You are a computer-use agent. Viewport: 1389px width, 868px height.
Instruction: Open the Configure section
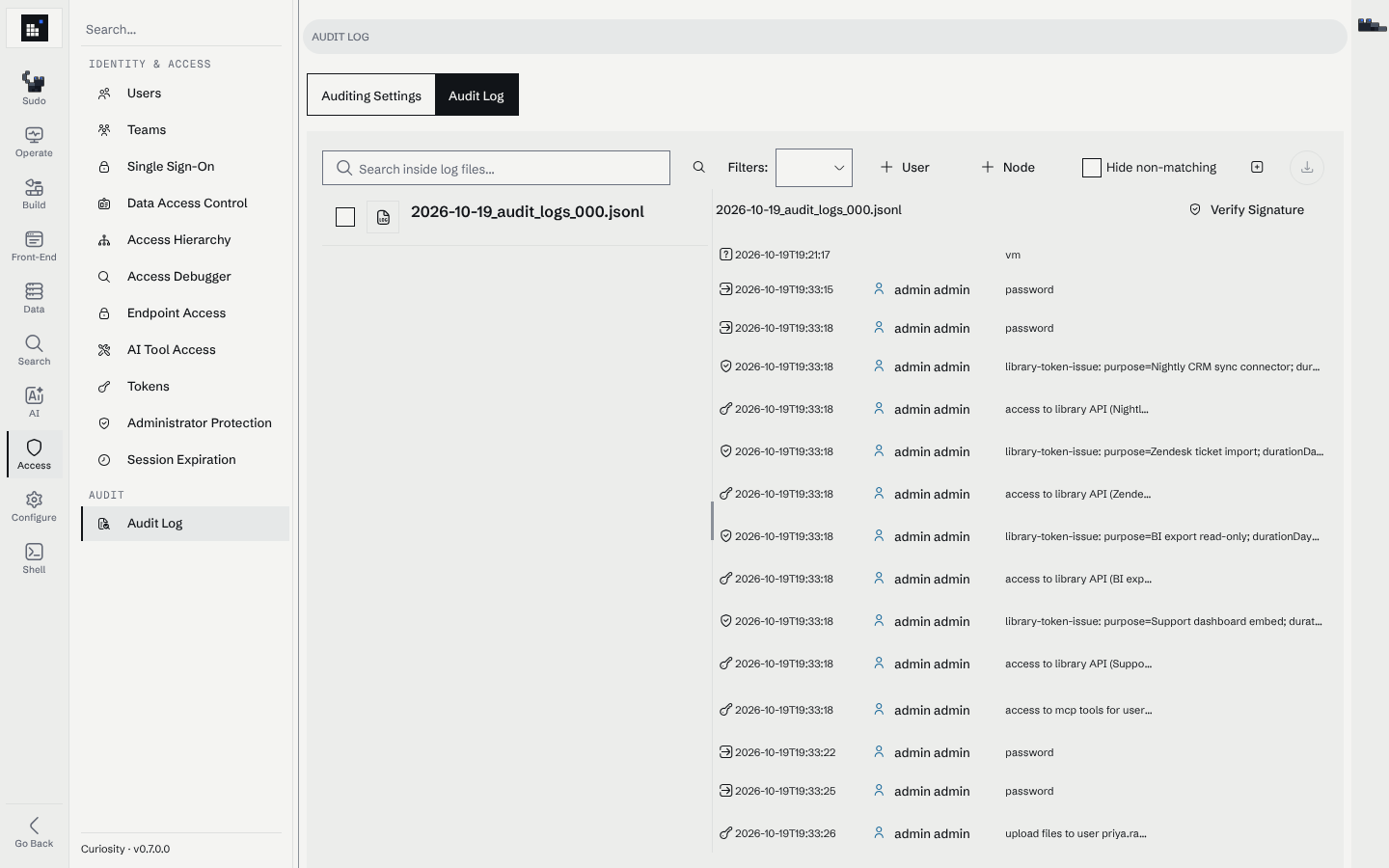point(34,506)
